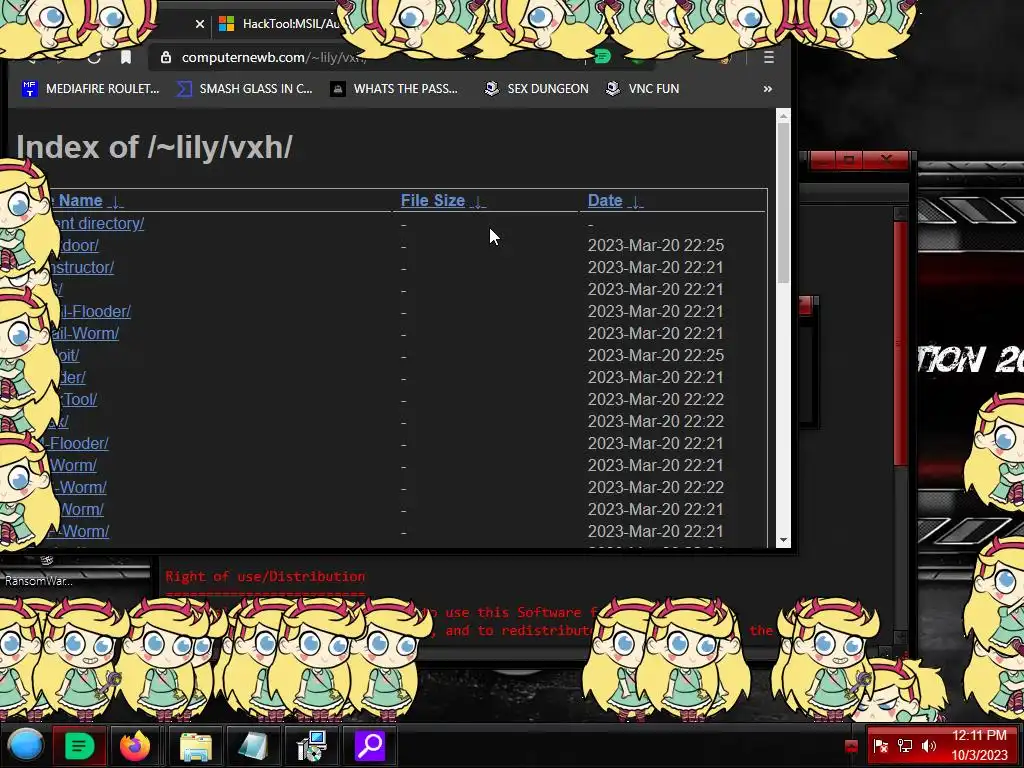Open the VNC FUN bookmark

pyautogui.click(x=643, y=89)
